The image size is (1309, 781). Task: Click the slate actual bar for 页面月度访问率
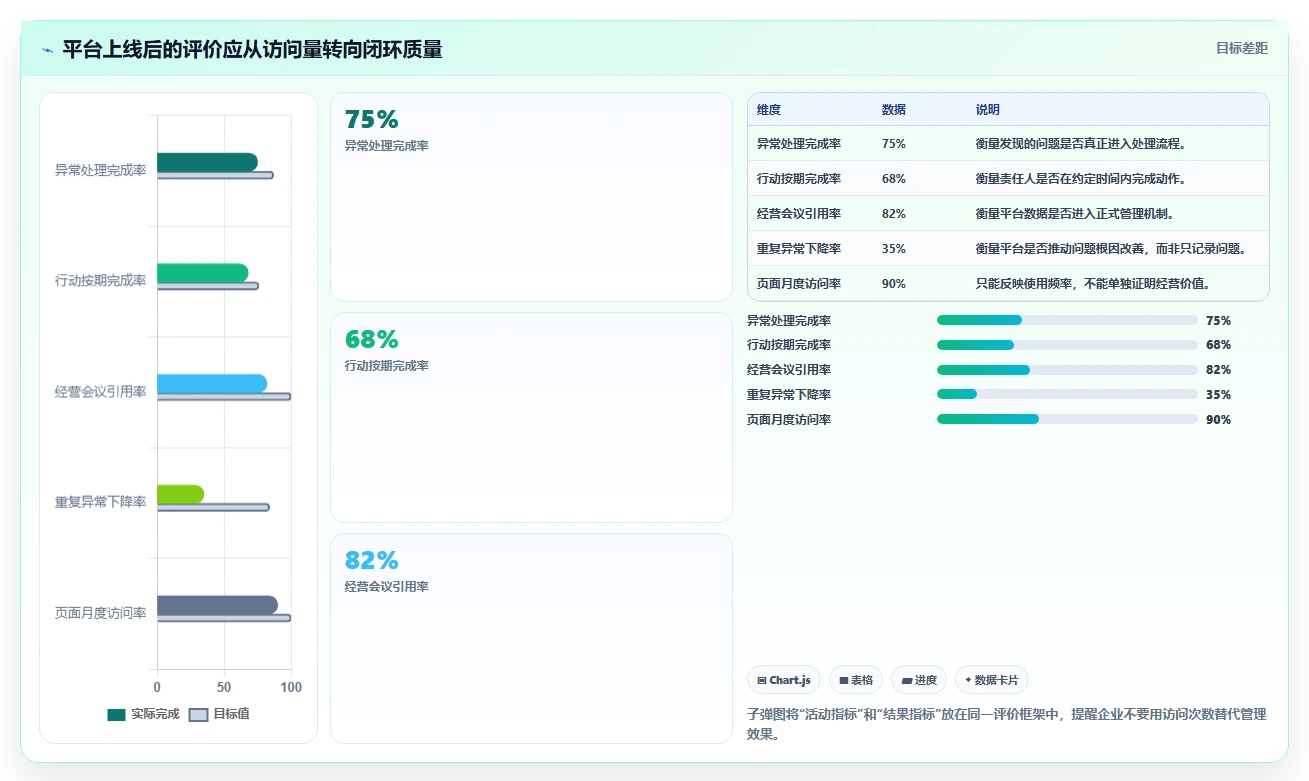coord(217,605)
